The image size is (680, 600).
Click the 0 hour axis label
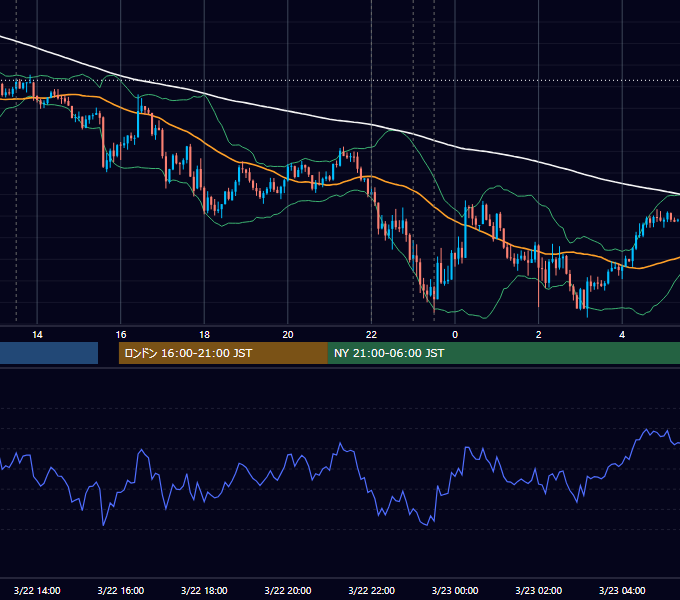click(x=455, y=335)
